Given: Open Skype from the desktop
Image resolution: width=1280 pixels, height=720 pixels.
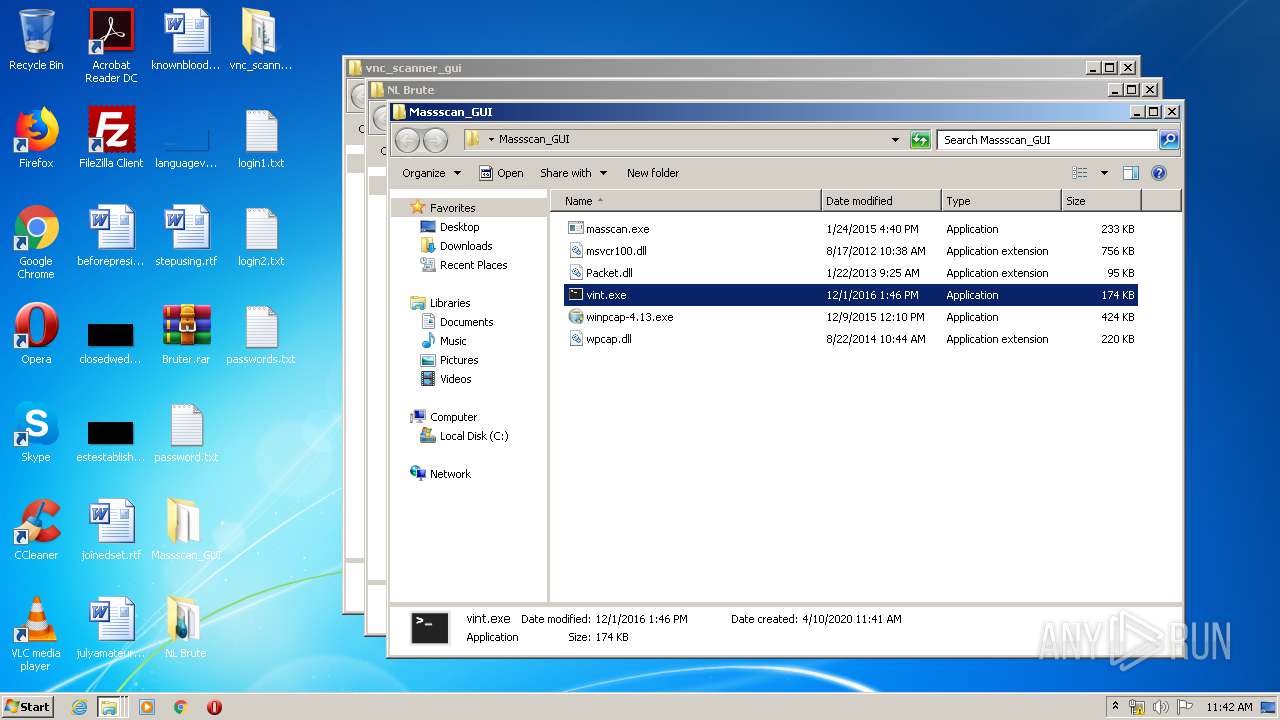Looking at the screenshot, I should point(36,432).
